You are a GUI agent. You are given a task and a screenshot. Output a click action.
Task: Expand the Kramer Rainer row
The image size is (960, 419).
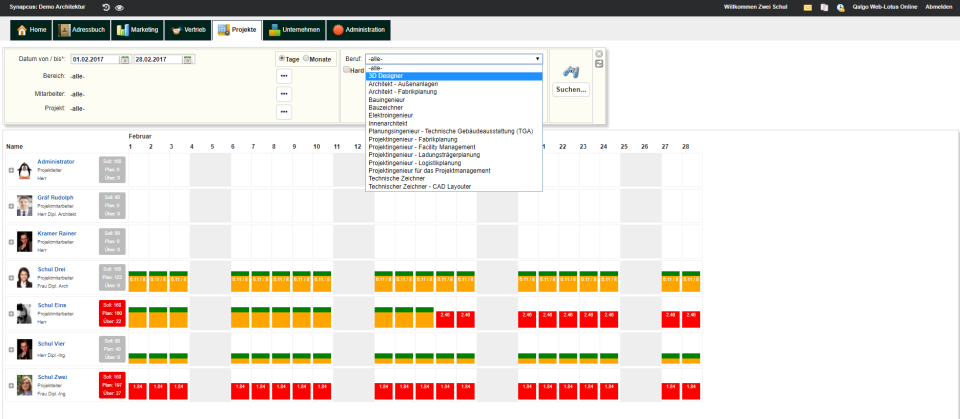[11, 242]
